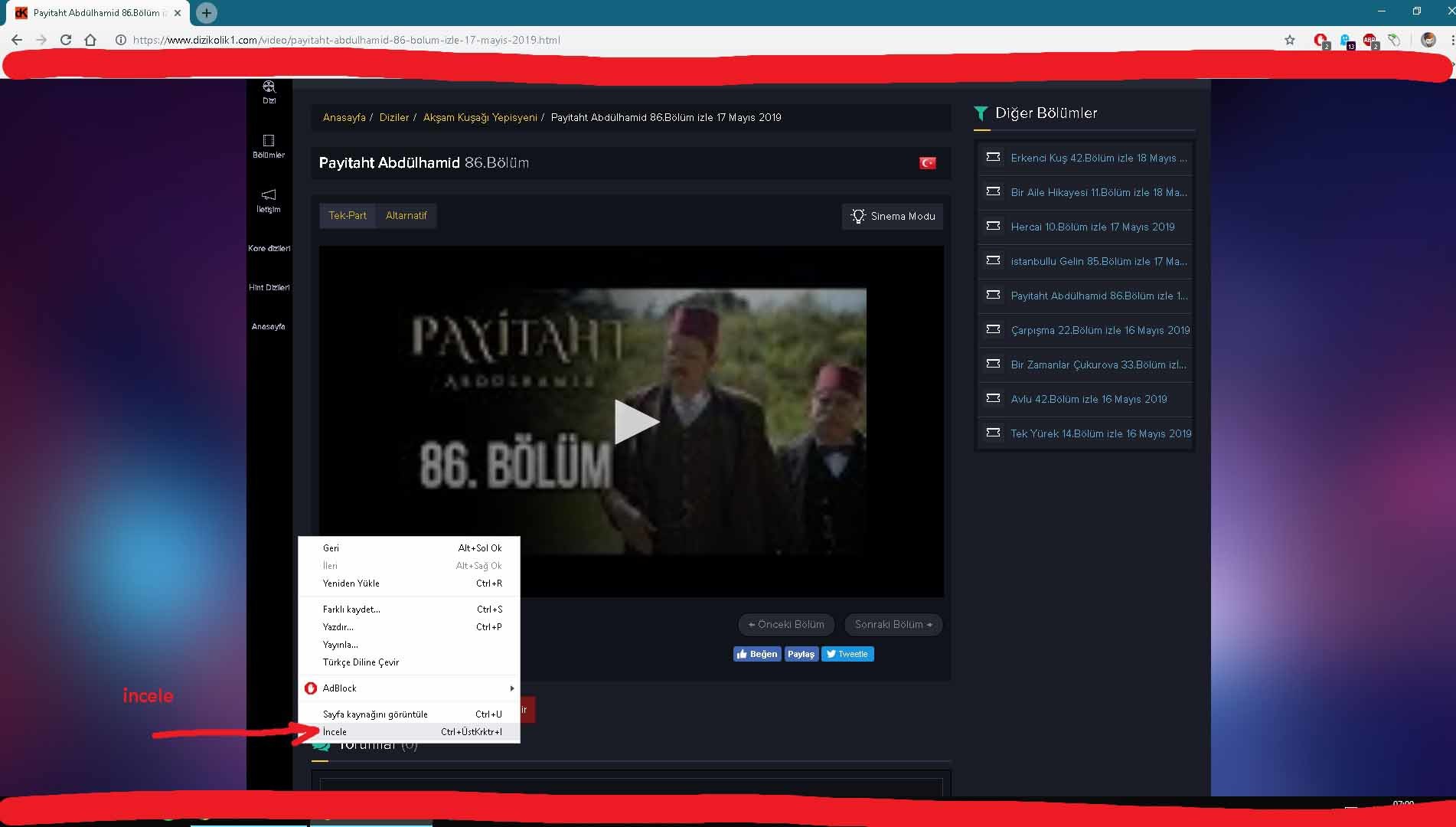Viewport: 1456px width, 827px height.
Task: Click Facebook Paylaş button
Action: (801, 654)
